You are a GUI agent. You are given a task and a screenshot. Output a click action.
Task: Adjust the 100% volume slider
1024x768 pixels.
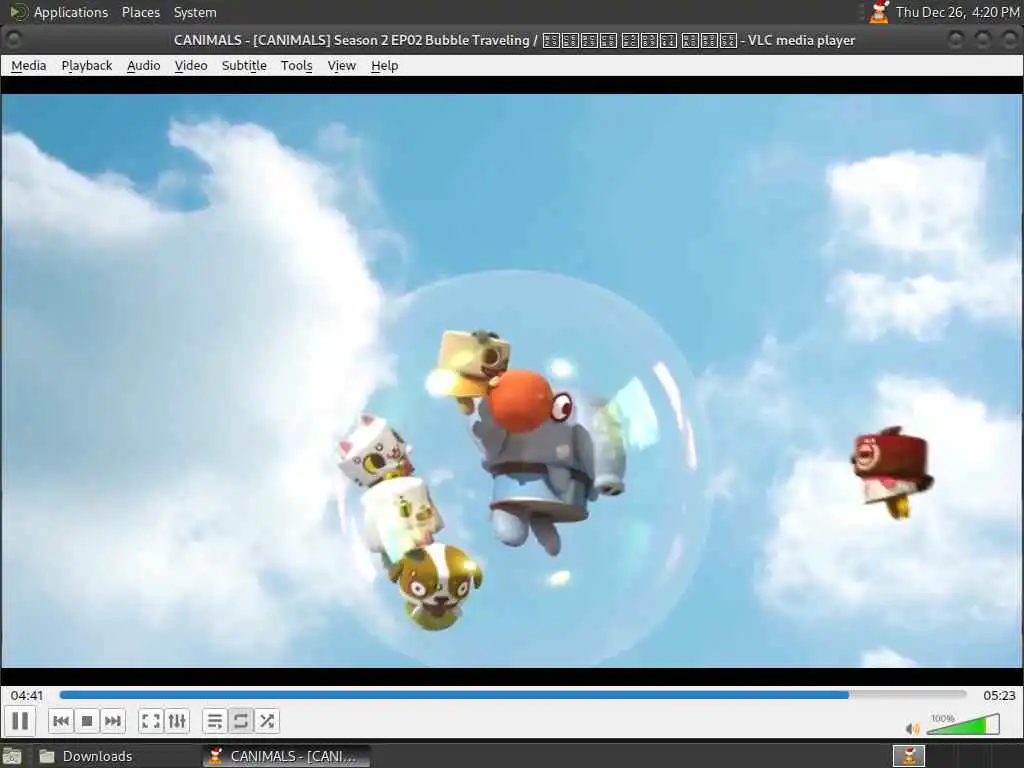(963, 724)
